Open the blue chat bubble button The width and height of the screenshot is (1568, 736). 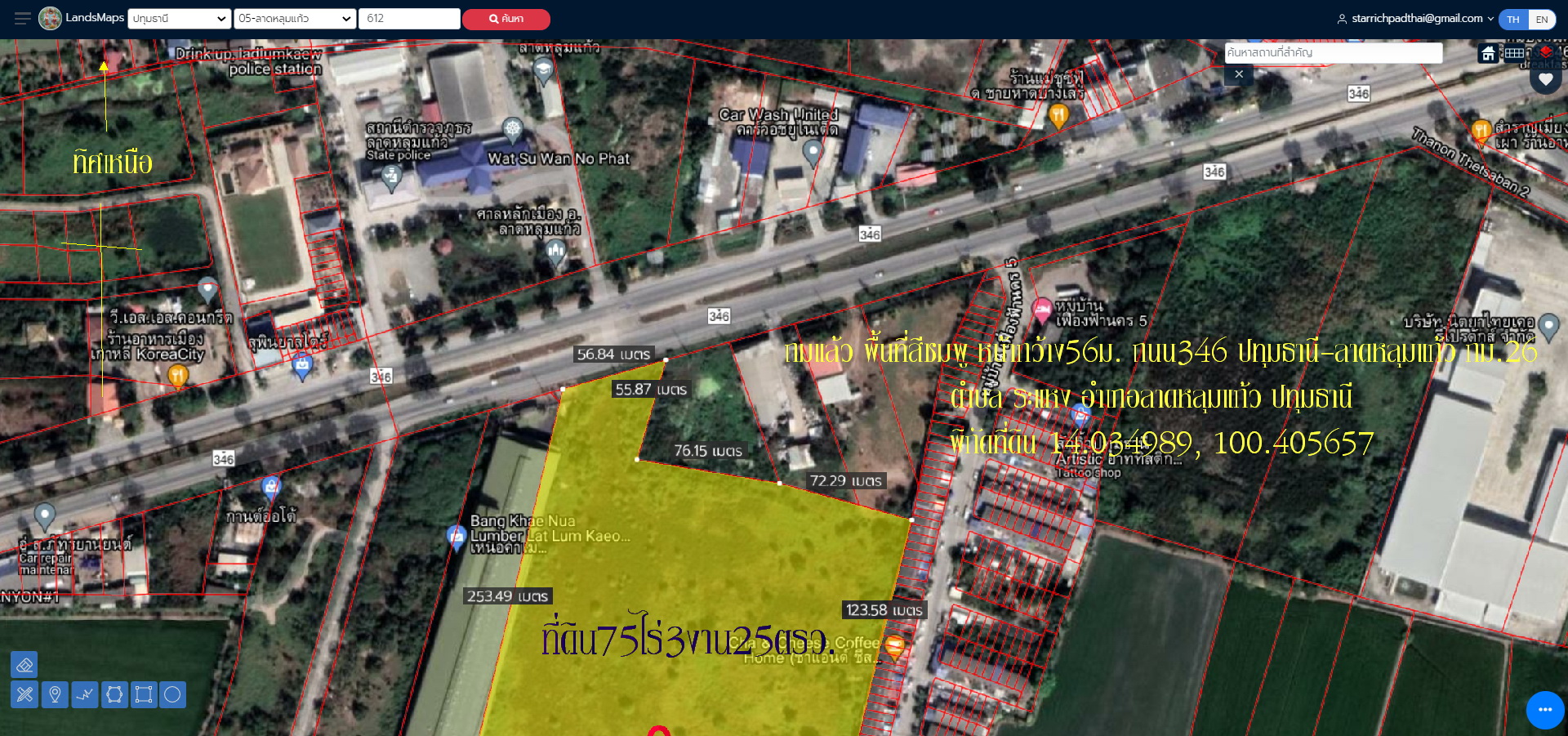1545,710
